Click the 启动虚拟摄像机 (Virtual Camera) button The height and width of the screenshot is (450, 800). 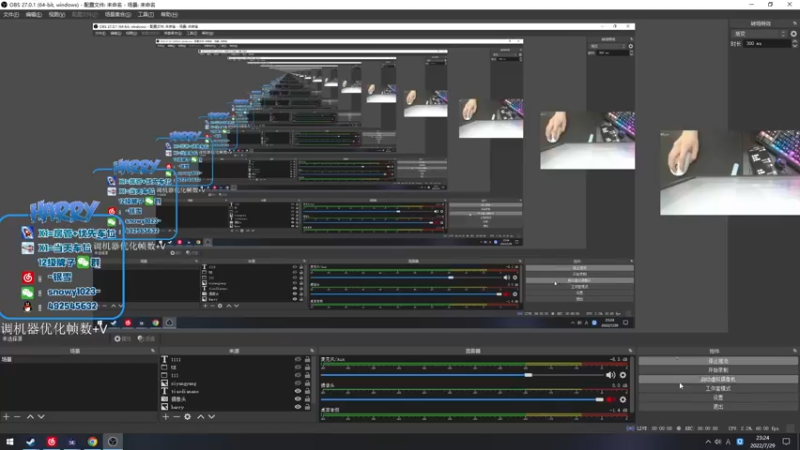[x=718, y=379]
